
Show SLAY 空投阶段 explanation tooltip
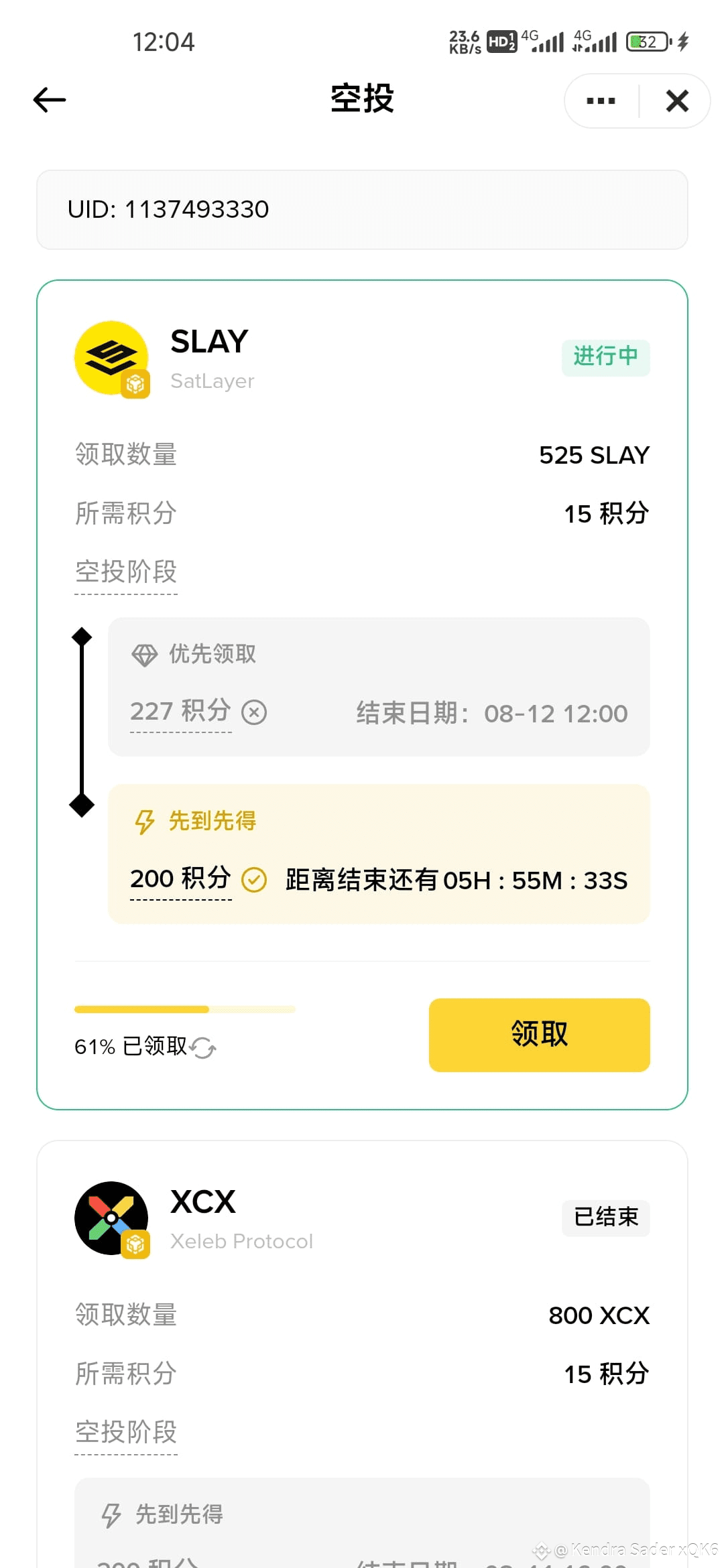(126, 572)
